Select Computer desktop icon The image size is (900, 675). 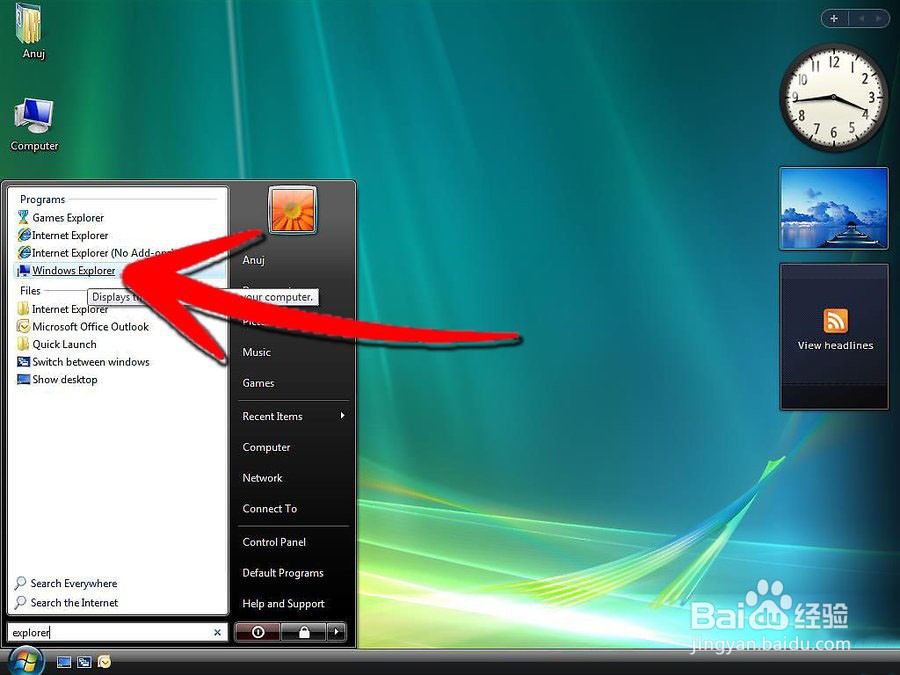tap(34, 125)
